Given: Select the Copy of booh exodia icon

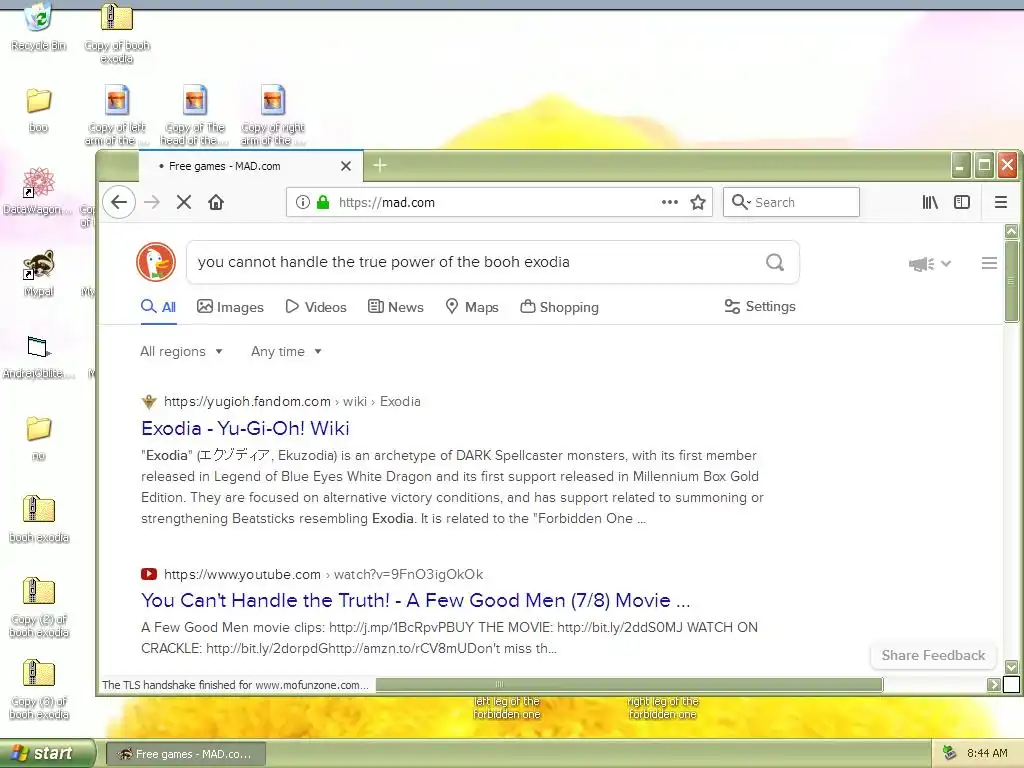Looking at the screenshot, I should tap(117, 33).
